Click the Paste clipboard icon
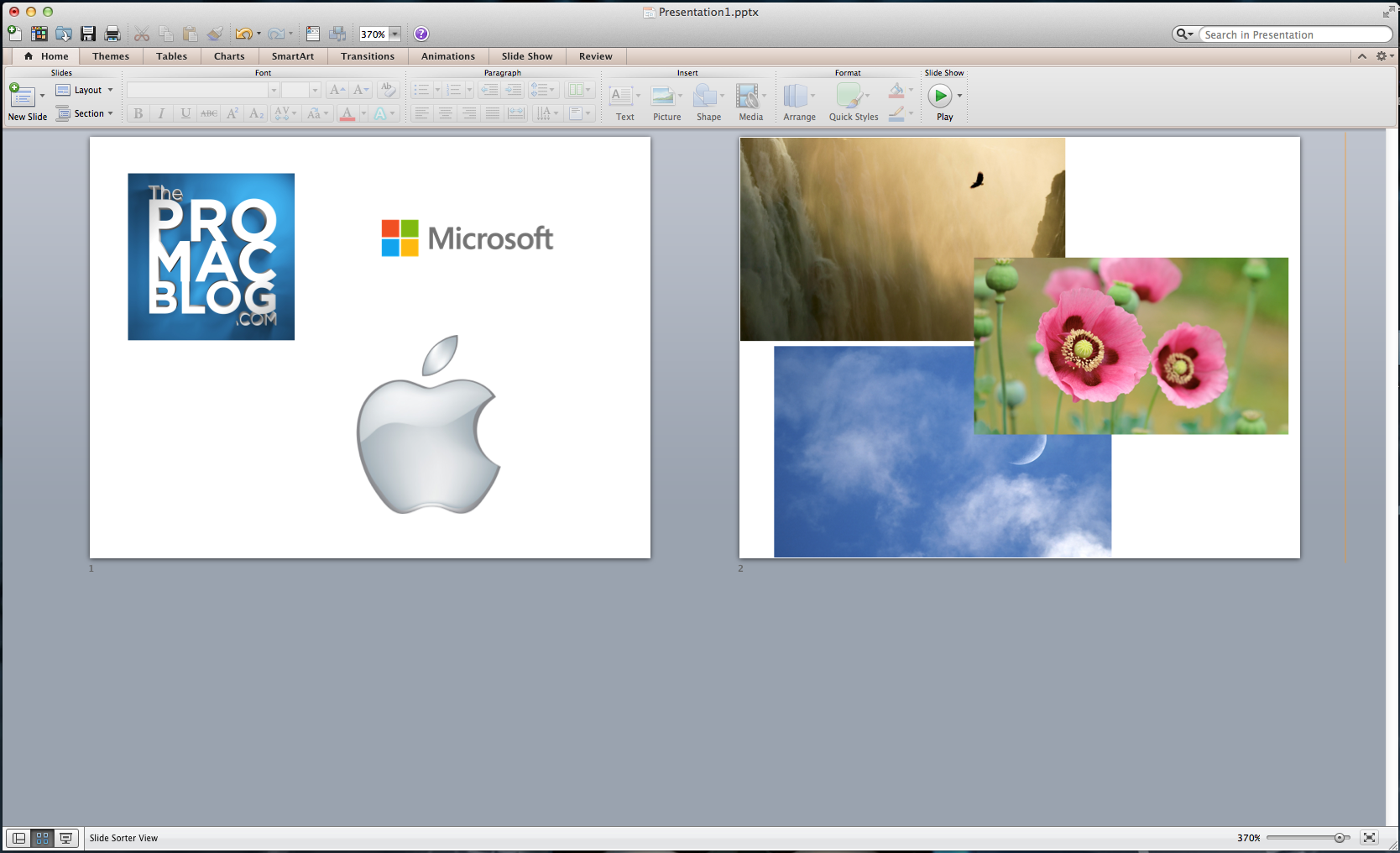 191,34
